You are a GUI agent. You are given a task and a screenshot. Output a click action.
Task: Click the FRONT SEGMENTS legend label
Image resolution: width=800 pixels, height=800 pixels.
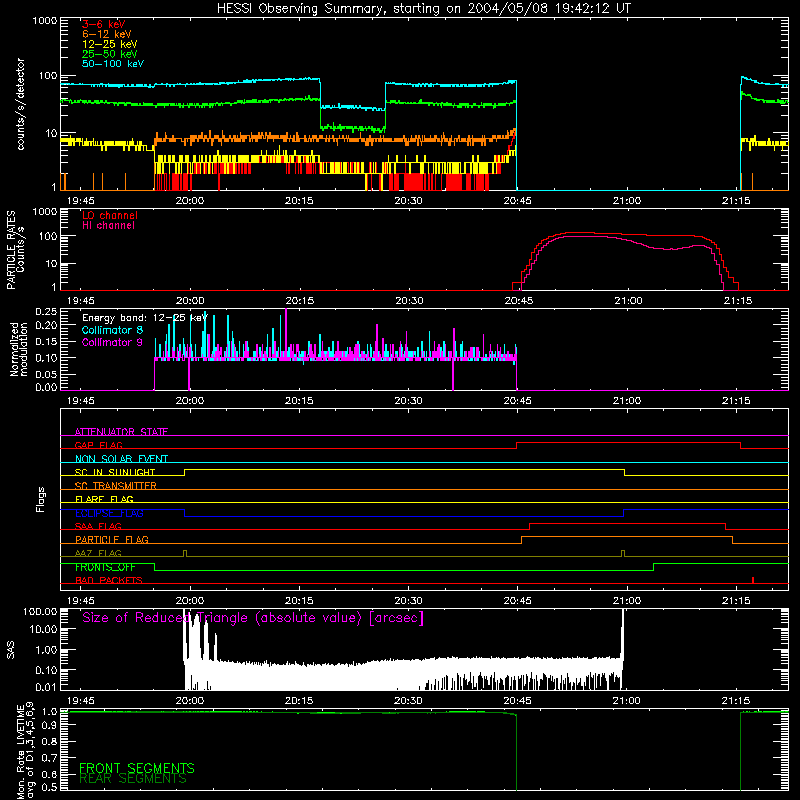pos(137,768)
